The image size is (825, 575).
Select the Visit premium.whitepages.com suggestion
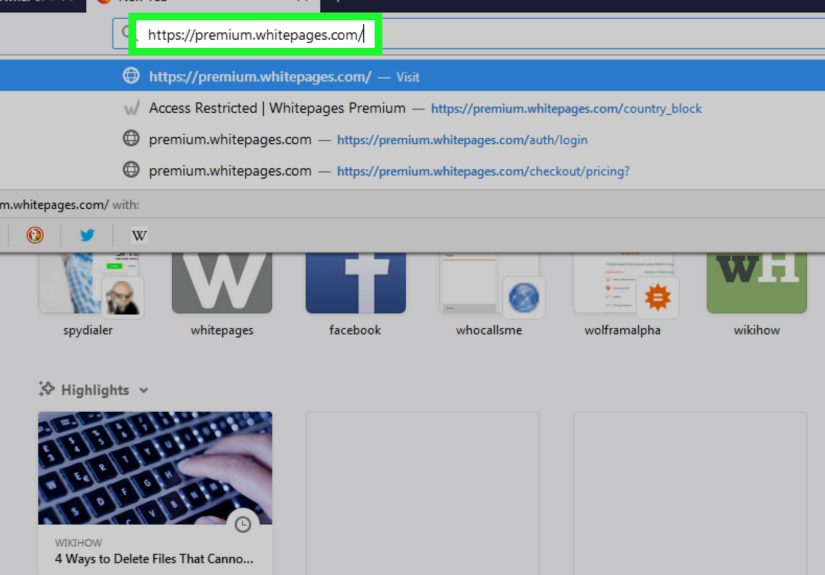412,76
